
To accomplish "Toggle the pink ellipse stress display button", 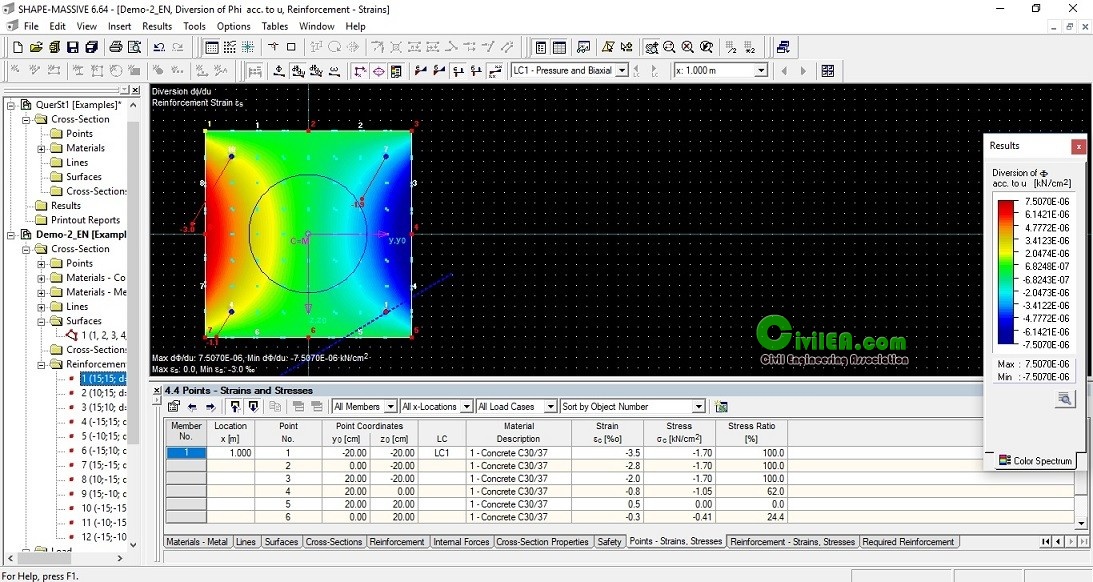I will [378, 71].
